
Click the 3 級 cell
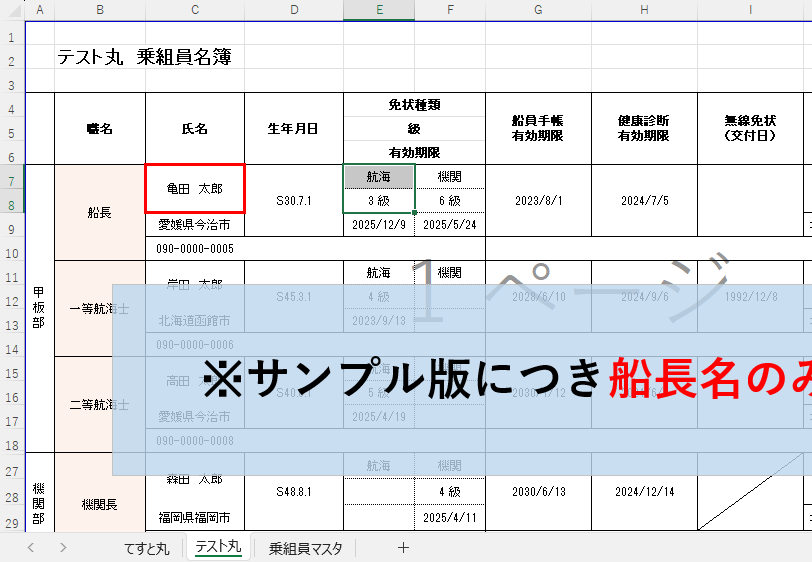[379, 200]
